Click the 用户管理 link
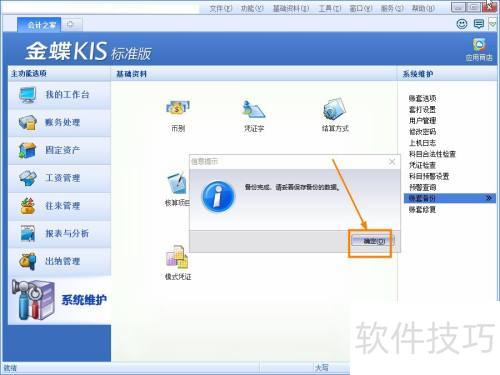Viewport: 500px width, 375px height. click(422, 120)
